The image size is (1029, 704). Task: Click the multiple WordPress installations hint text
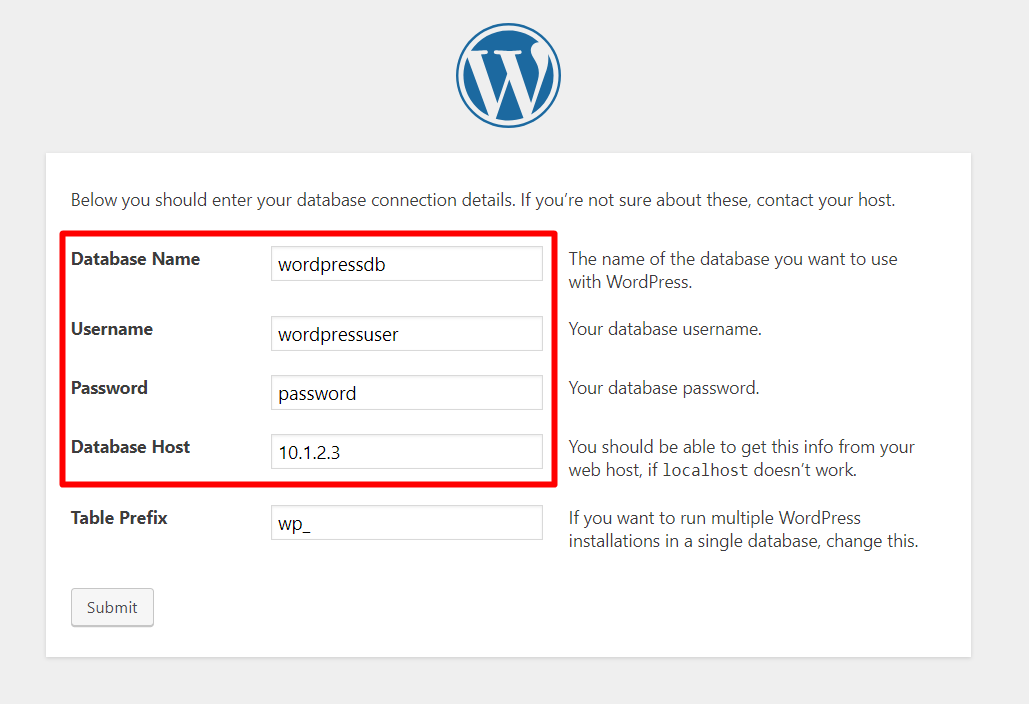pos(742,530)
